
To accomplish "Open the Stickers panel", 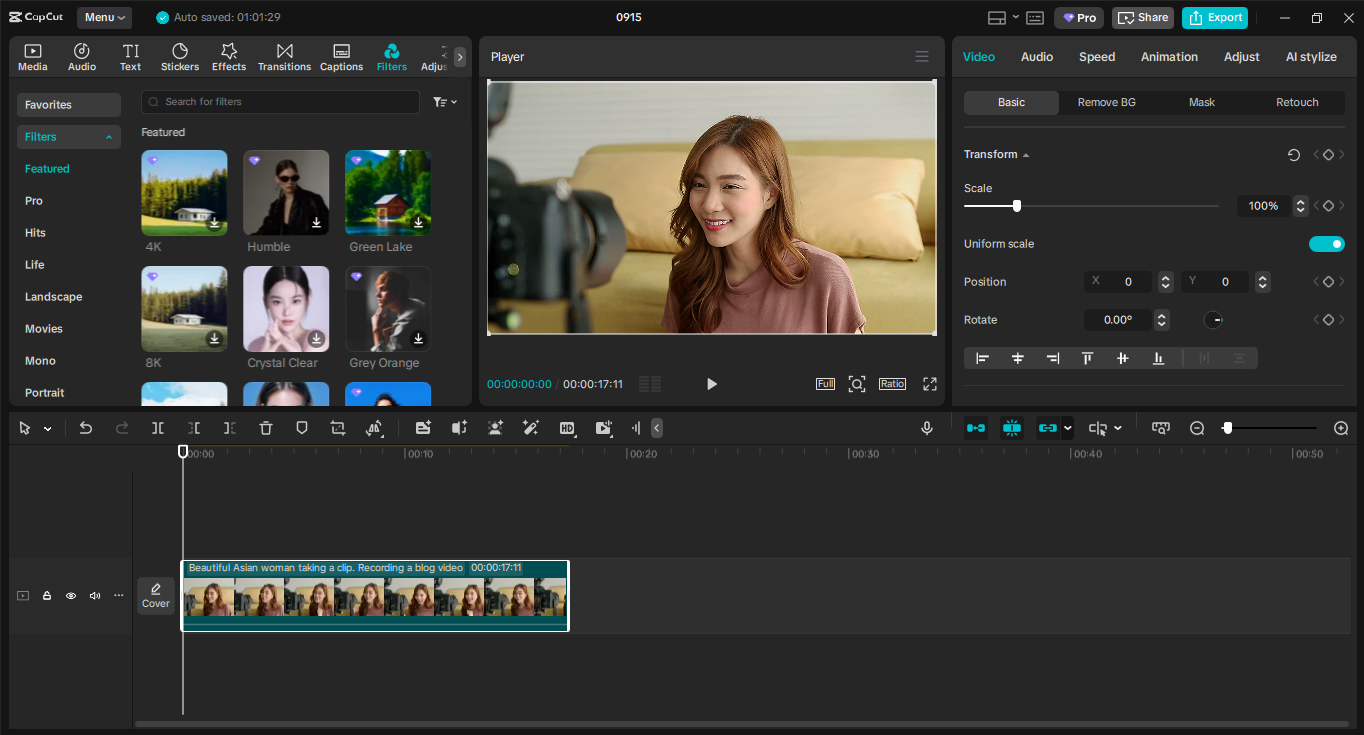I will coord(180,56).
